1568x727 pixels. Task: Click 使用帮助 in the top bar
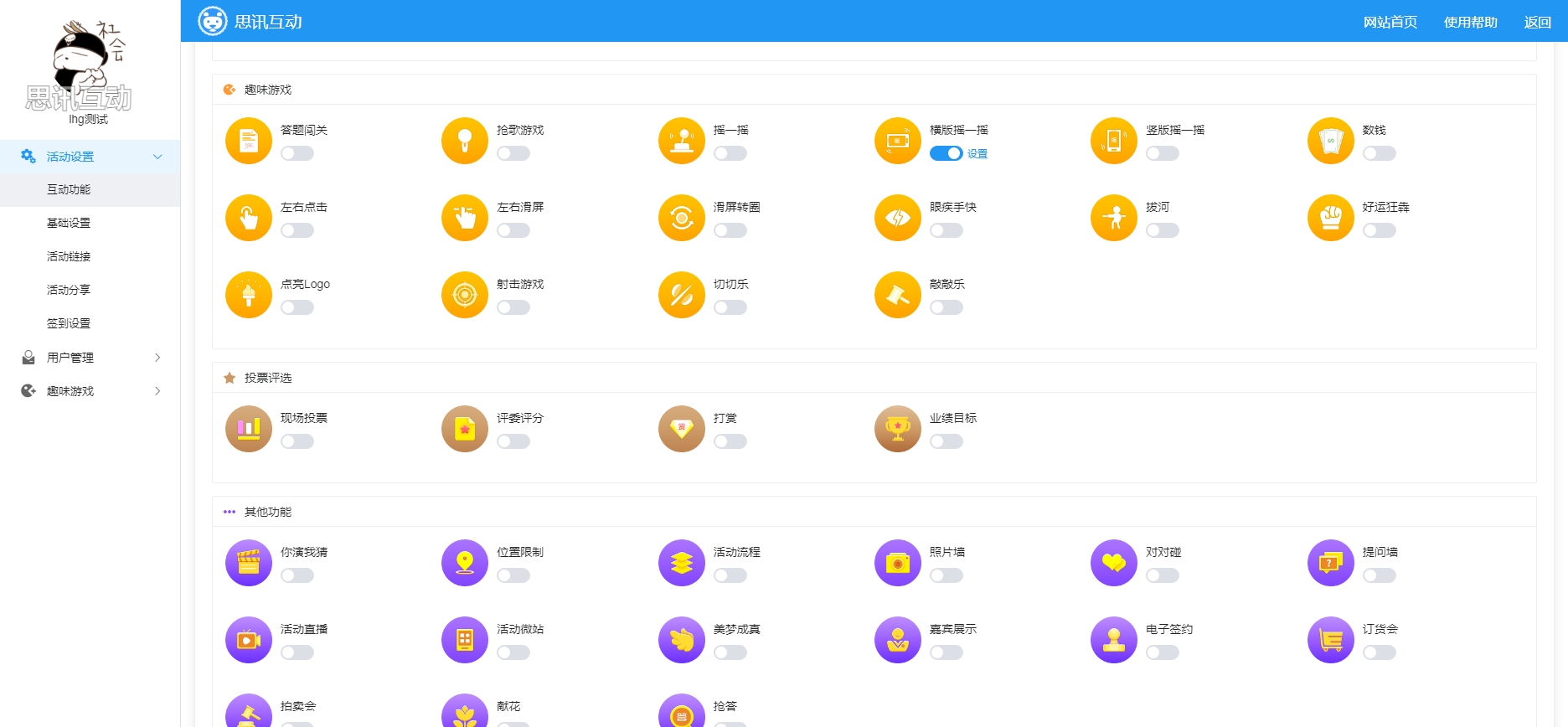(x=1470, y=22)
